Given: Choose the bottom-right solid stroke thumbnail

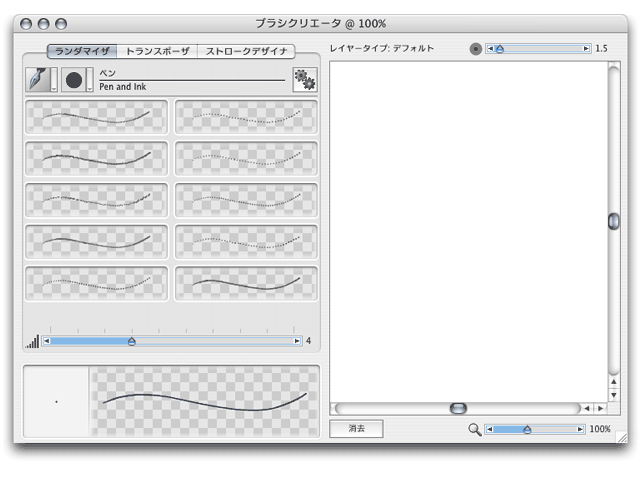Looking at the screenshot, I should 247,285.
